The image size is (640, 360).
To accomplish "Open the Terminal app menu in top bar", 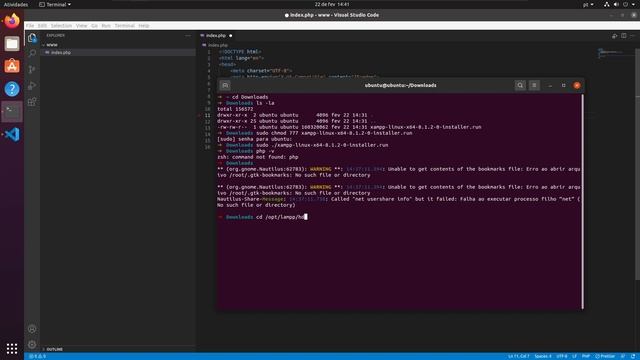I will tap(55, 4).
